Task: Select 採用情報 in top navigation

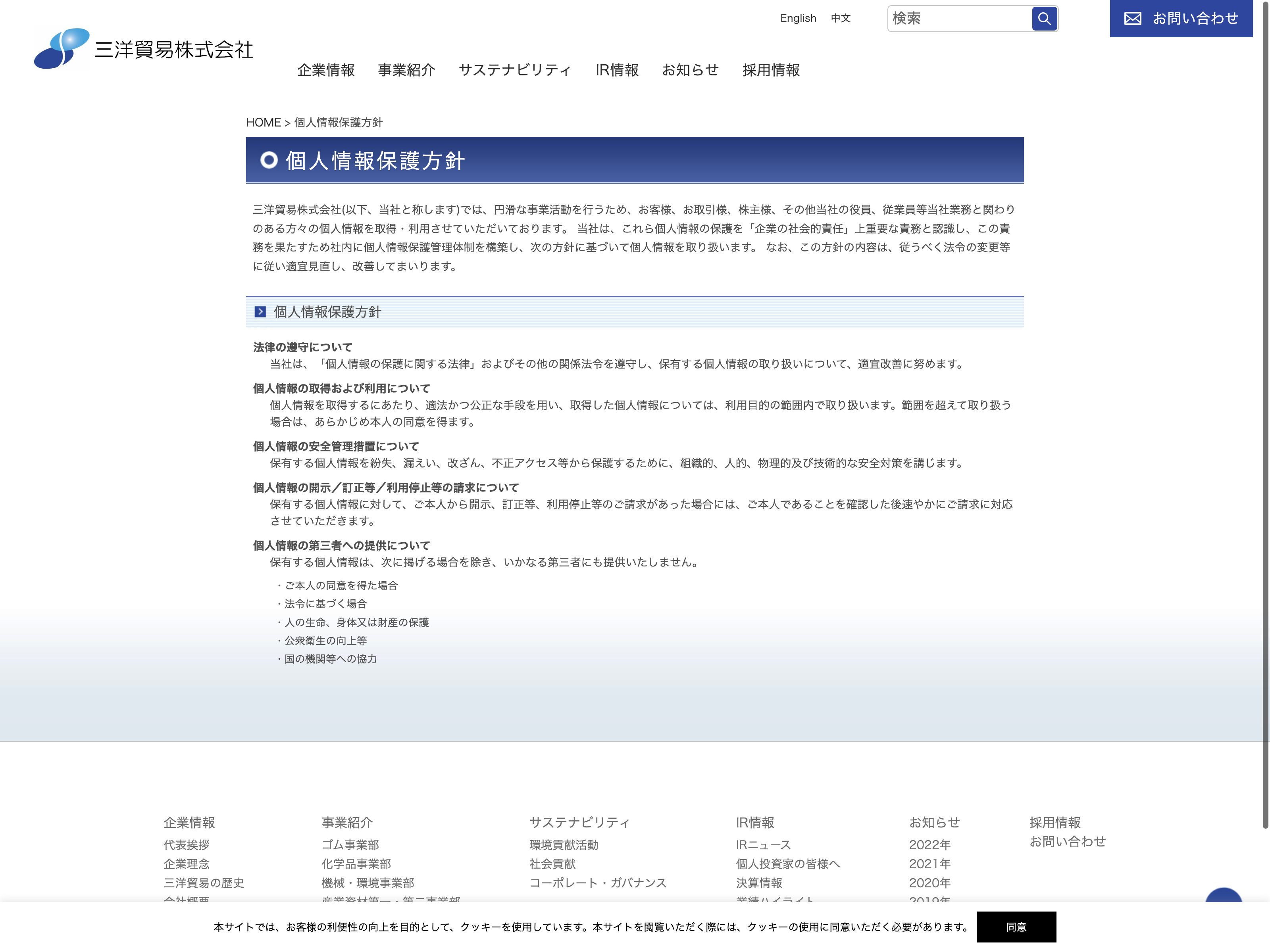Action: [x=770, y=70]
